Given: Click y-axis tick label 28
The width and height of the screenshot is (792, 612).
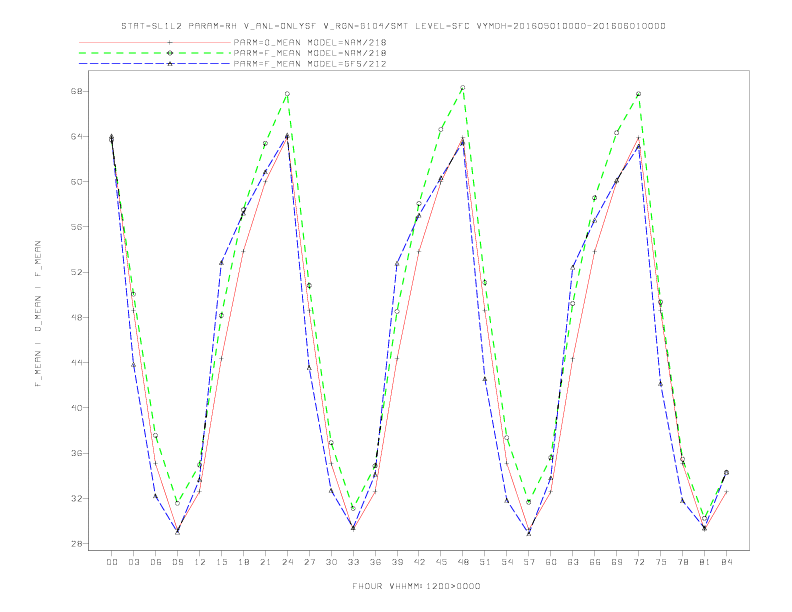Looking at the screenshot, I should 78,544.
